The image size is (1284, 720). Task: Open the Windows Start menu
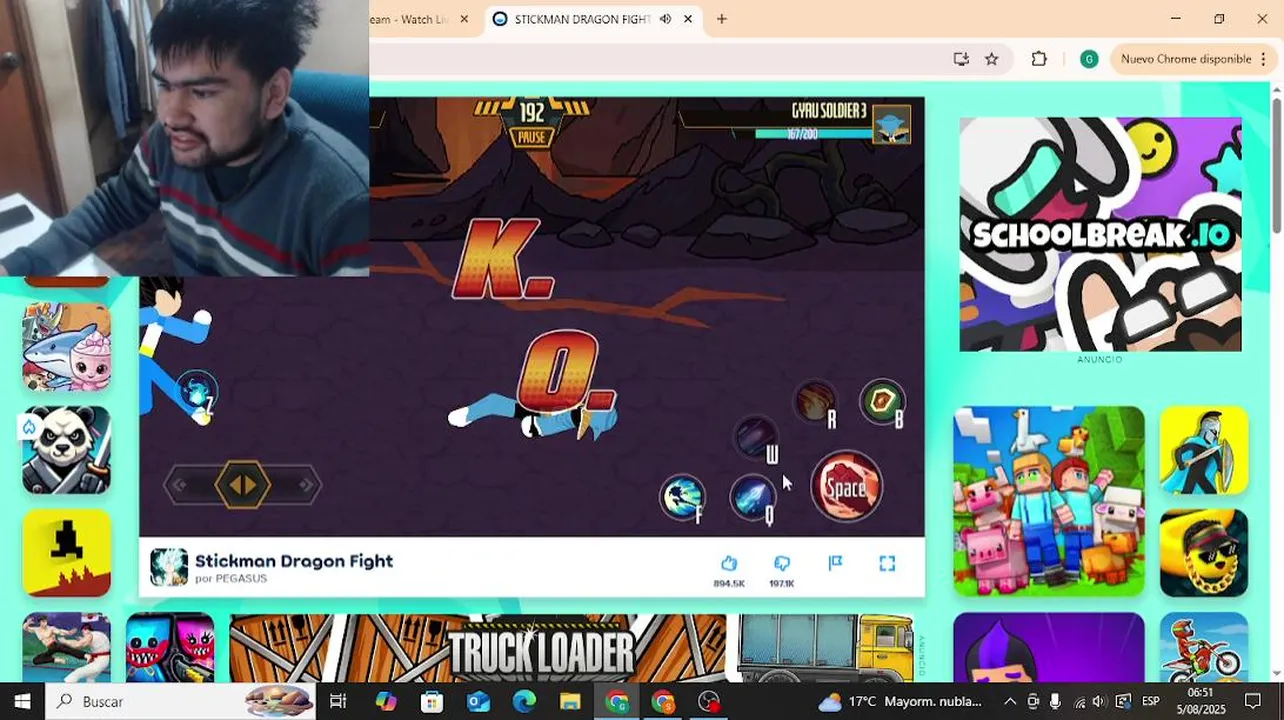pyautogui.click(x=22, y=701)
